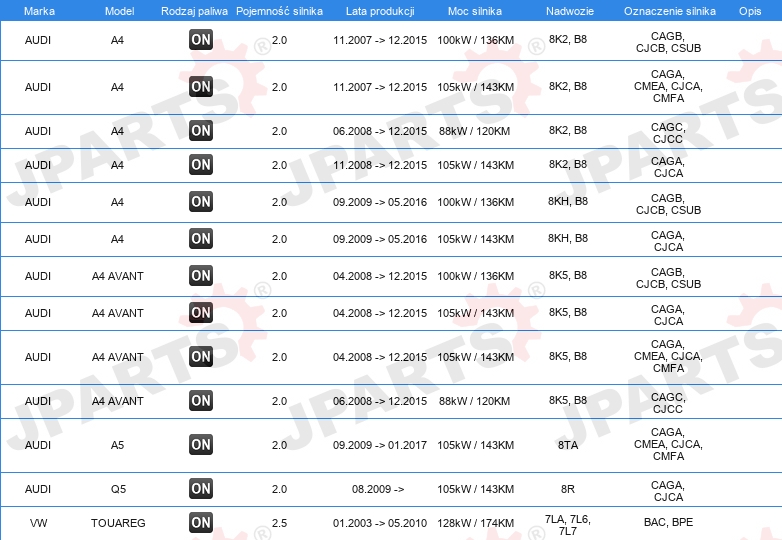The width and height of the screenshot is (782, 540).
Task: Click the 09.2009 -> 01.2017 production years cell
Action: click(x=380, y=445)
